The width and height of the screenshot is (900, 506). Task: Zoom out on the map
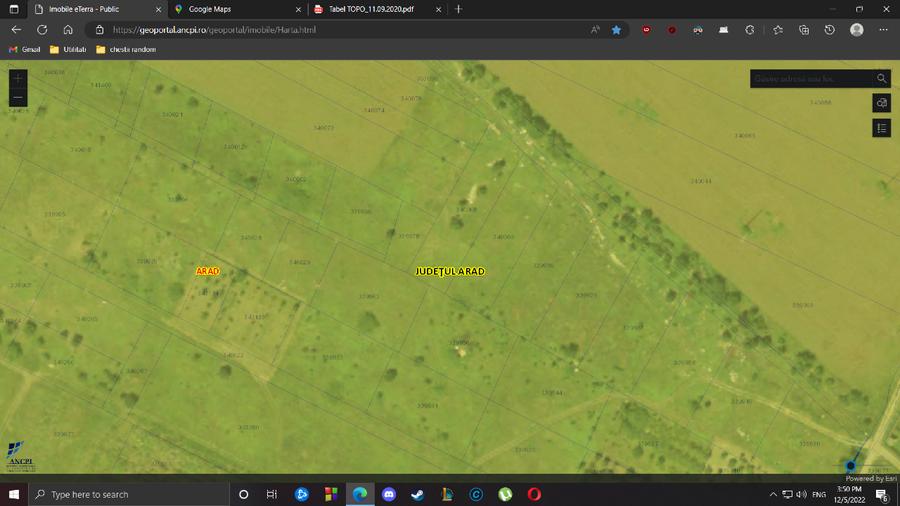pyautogui.click(x=18, y=97)
